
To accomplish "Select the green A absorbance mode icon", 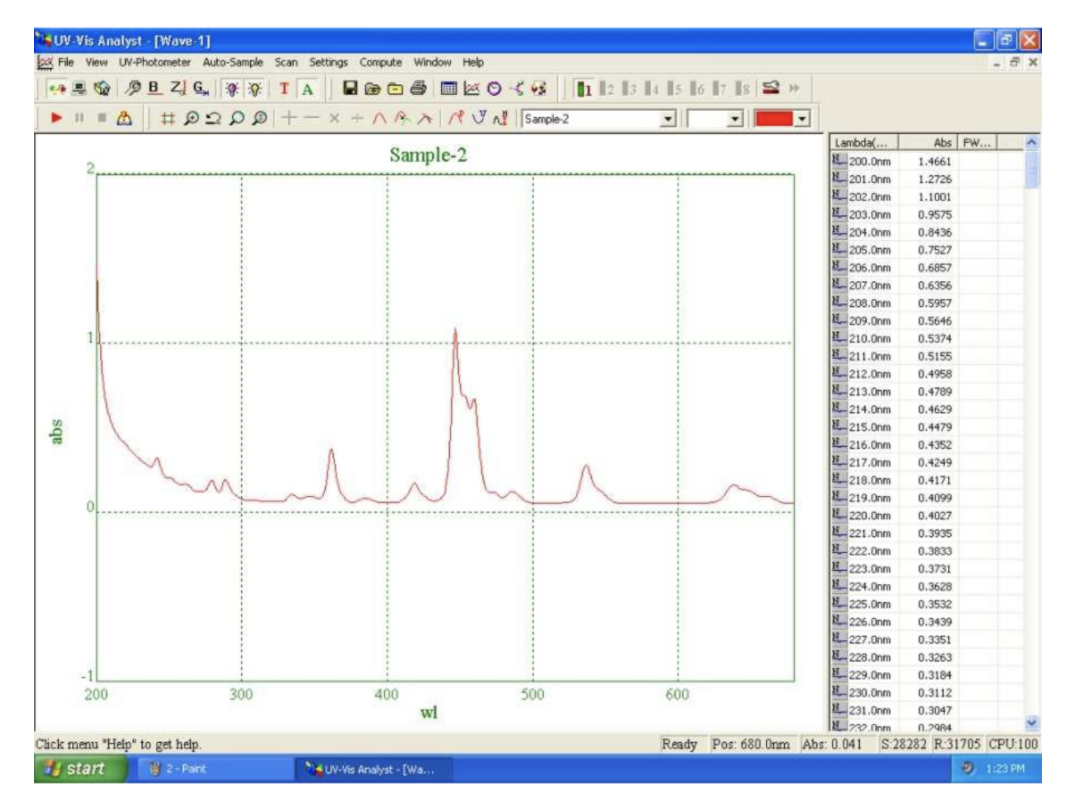I will click(x=307, y=89).
